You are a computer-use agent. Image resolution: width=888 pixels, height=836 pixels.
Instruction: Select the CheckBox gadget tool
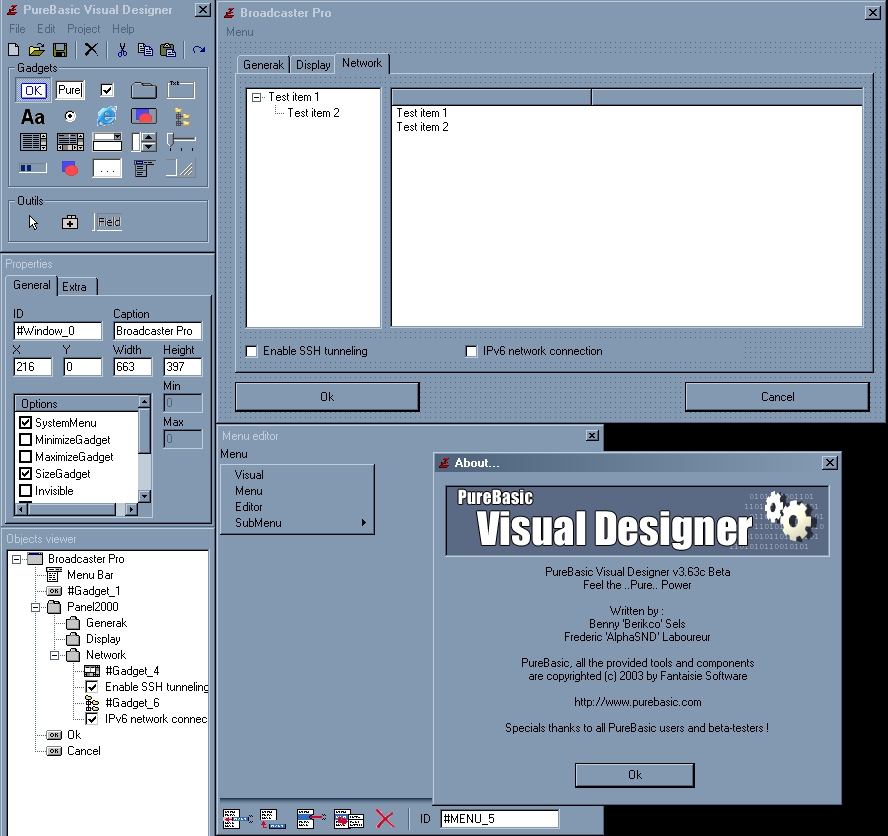point(107,90)
